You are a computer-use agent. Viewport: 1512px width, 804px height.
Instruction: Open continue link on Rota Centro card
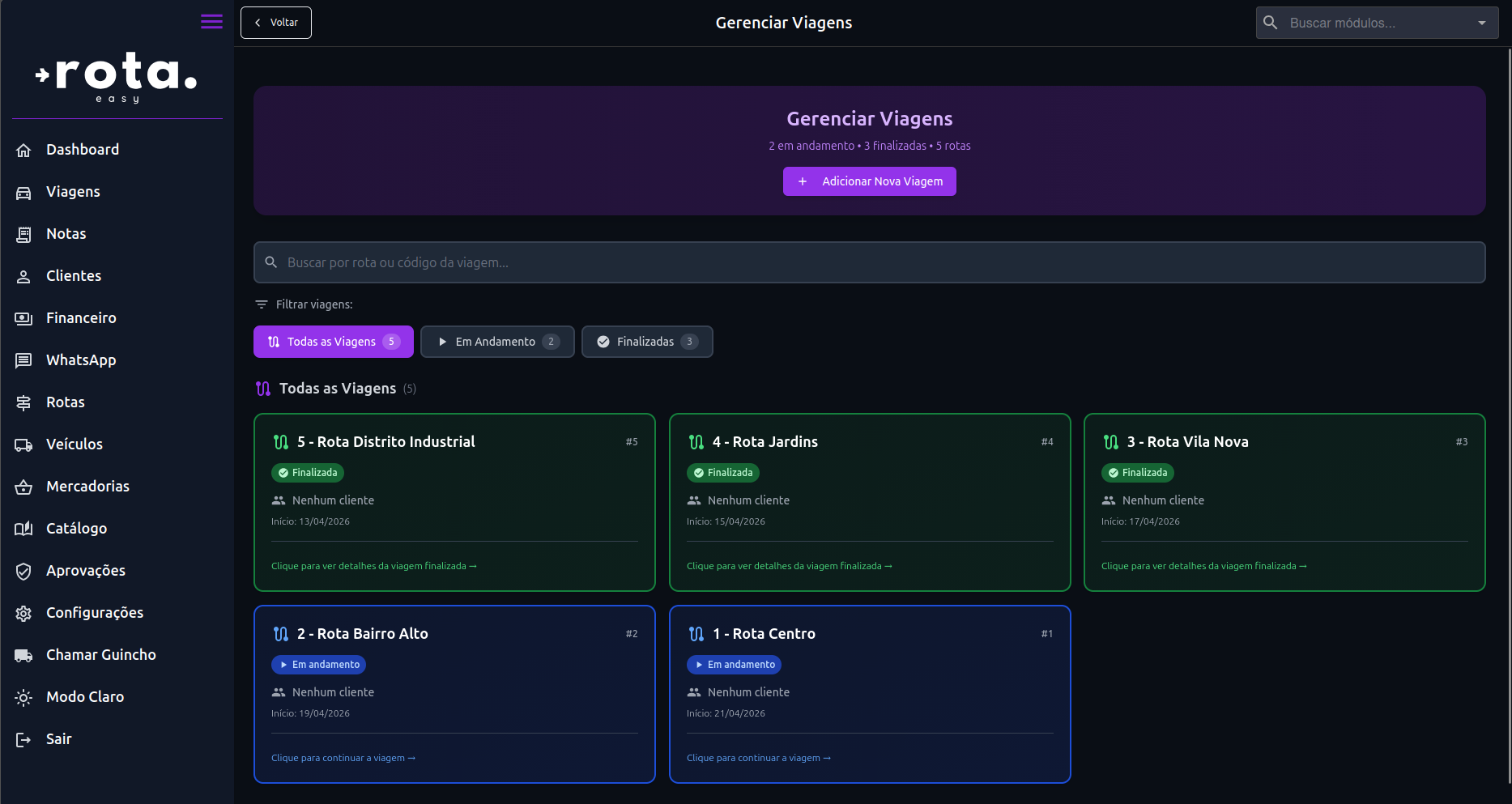pyautogui.click(x=758, y=758)
